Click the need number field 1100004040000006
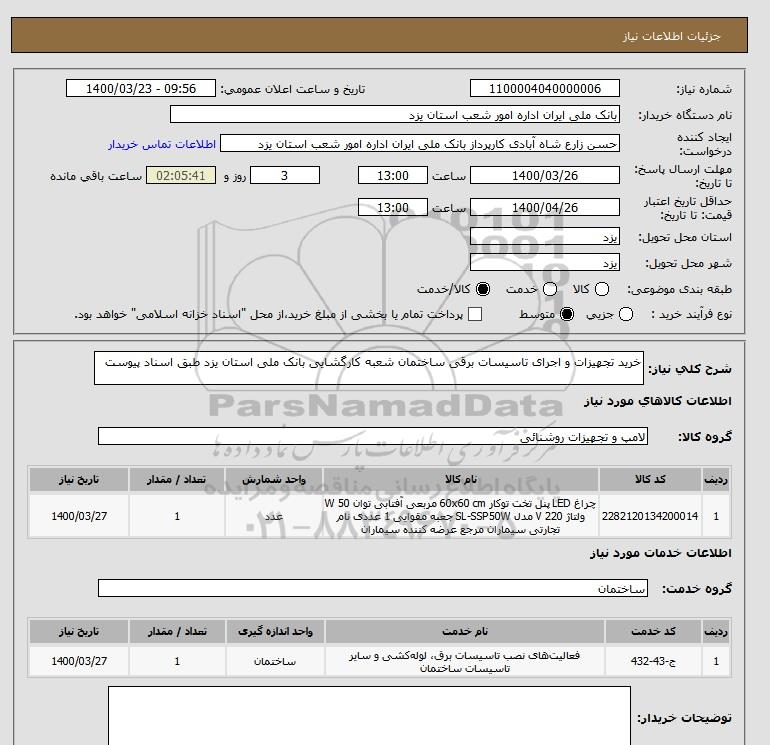 coord(545,88)
